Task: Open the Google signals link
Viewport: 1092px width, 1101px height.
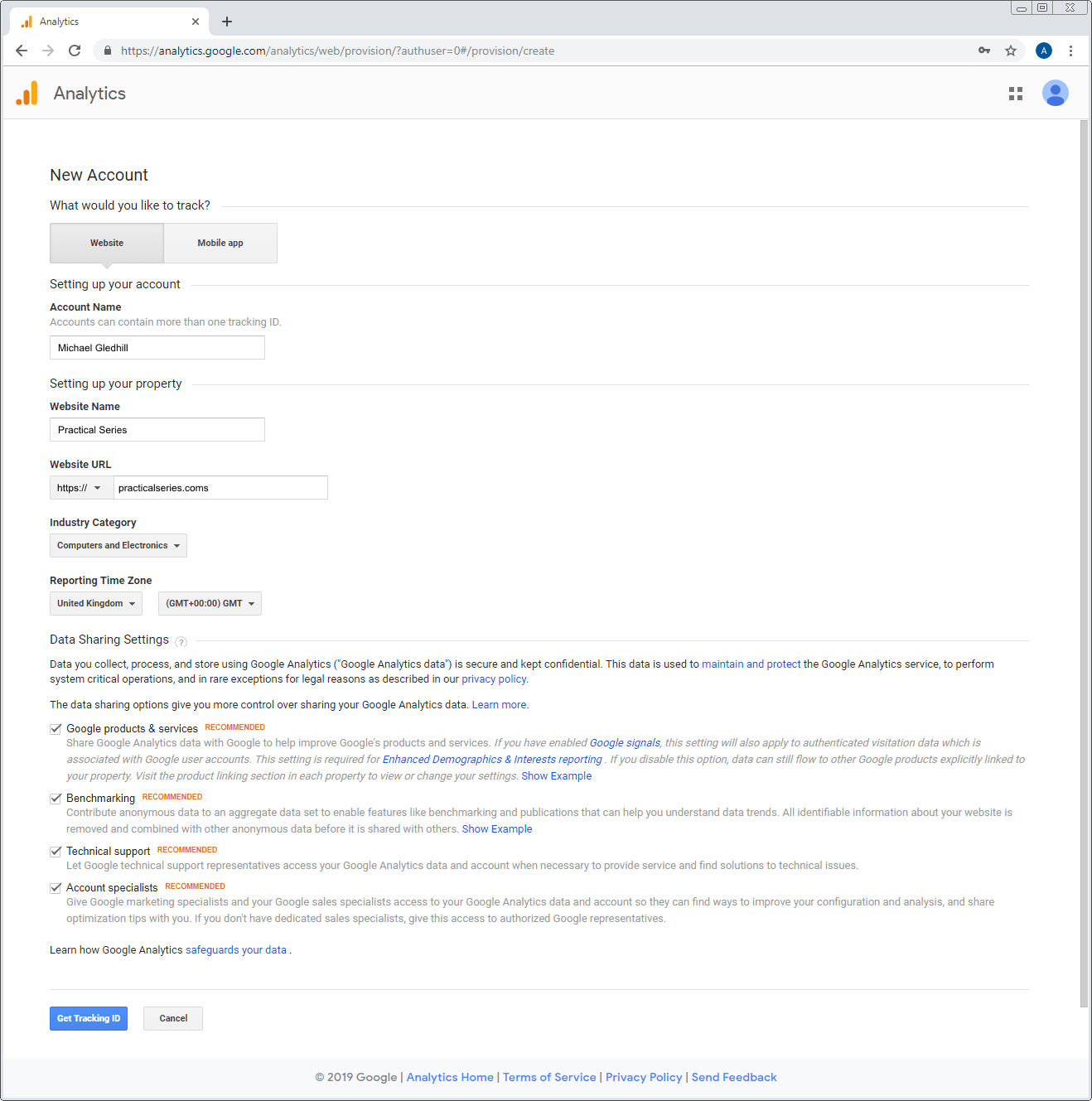Action: pyautogui.click(x=625, y=743)
